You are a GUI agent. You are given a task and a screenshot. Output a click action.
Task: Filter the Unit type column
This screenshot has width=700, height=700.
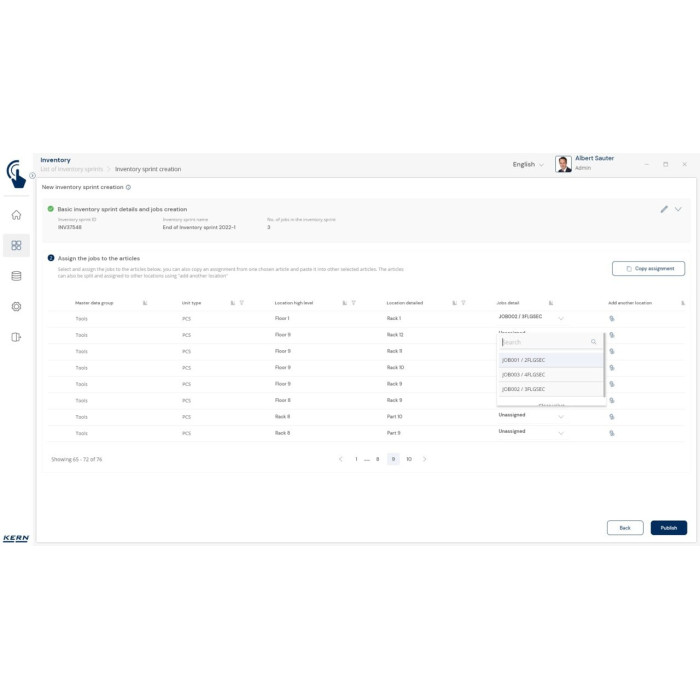tap(242, 303)
